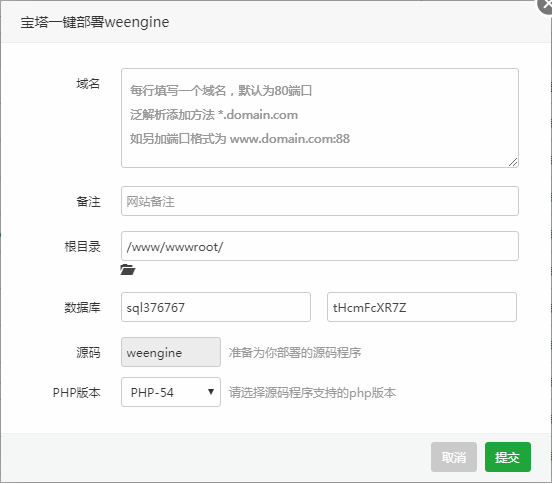
Task: Click the domain textarea resize handle
Action: click(513, 162)
